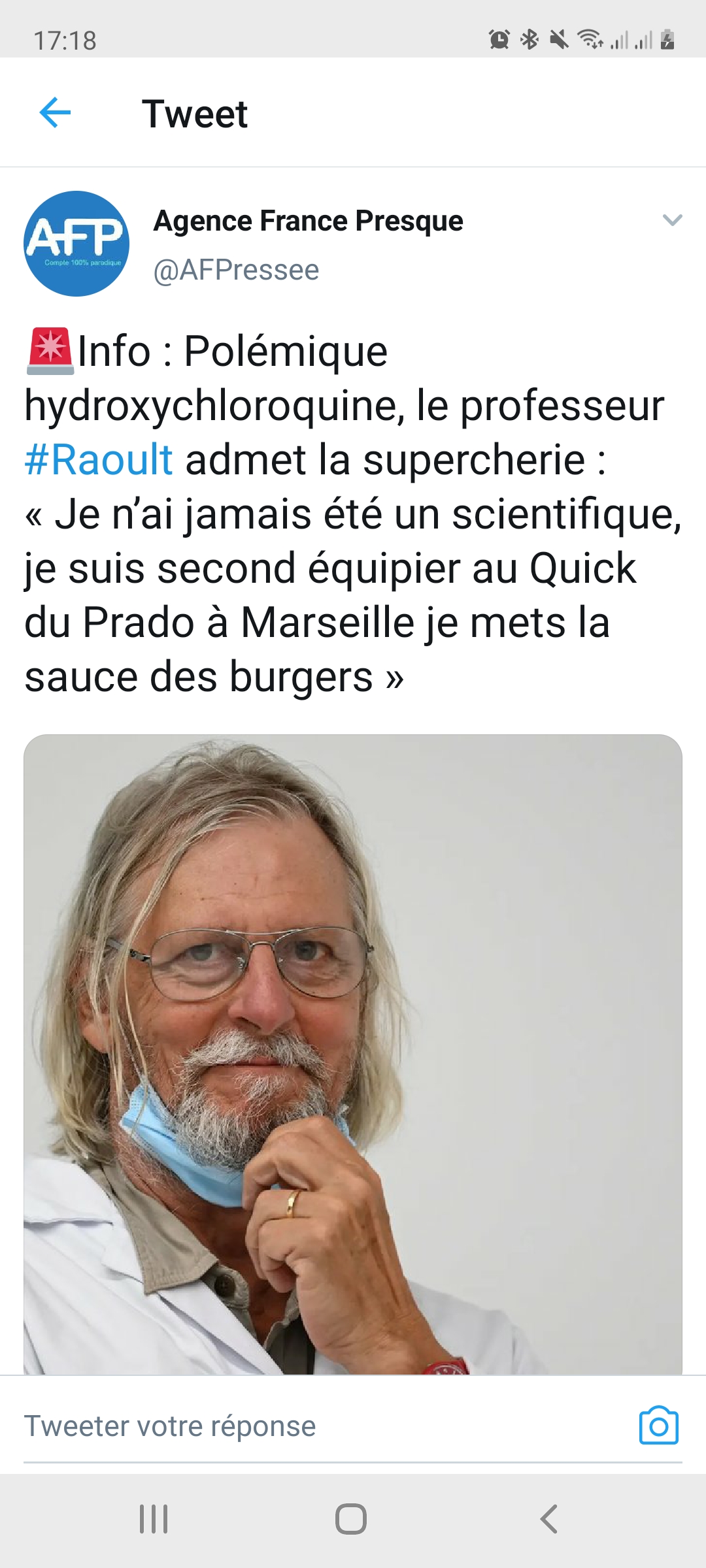
Task: Tap the 17:18 clock in status bar
Action: [x=65, y=41]
